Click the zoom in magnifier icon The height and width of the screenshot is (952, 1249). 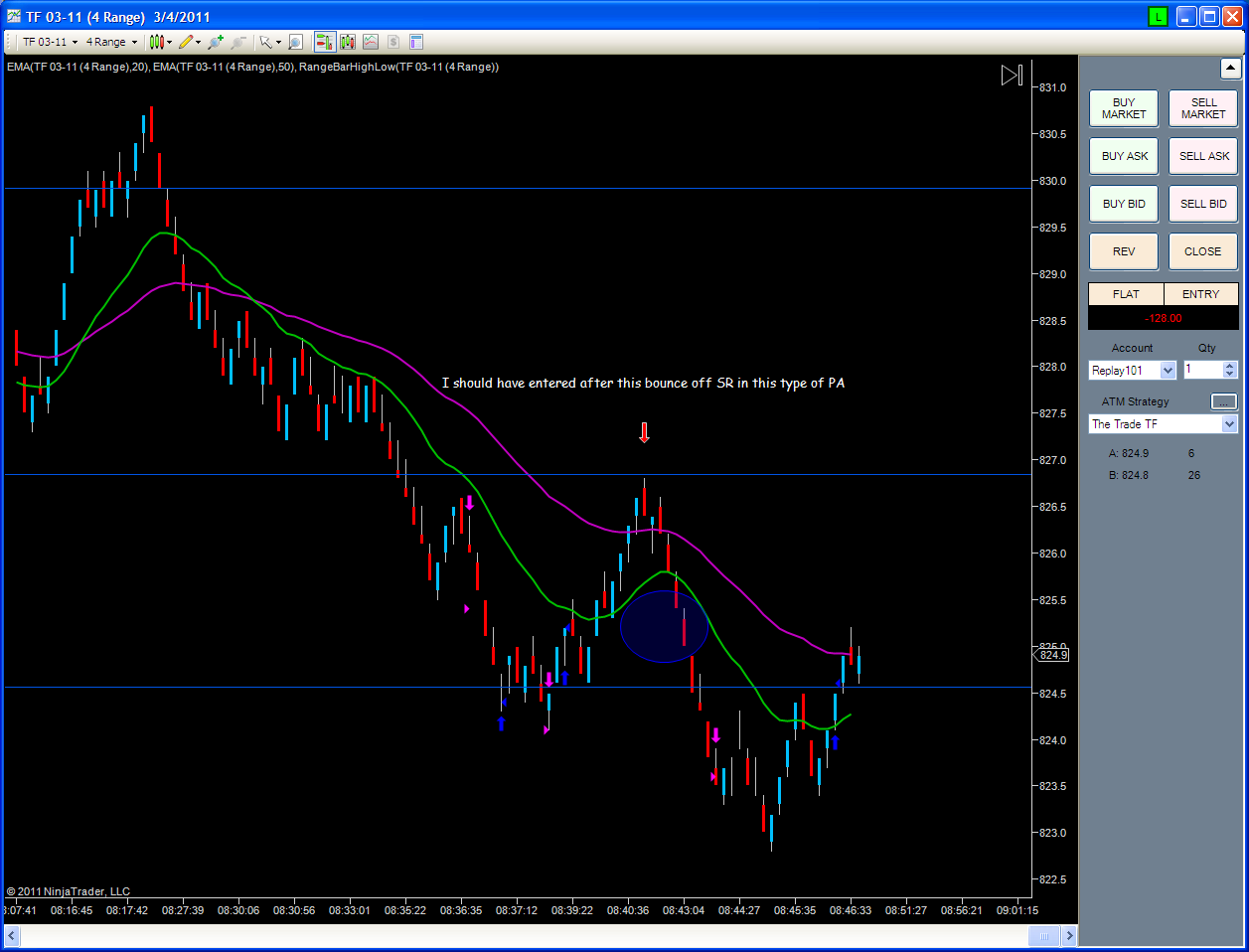pyautogui.click(x=216, y=42)
